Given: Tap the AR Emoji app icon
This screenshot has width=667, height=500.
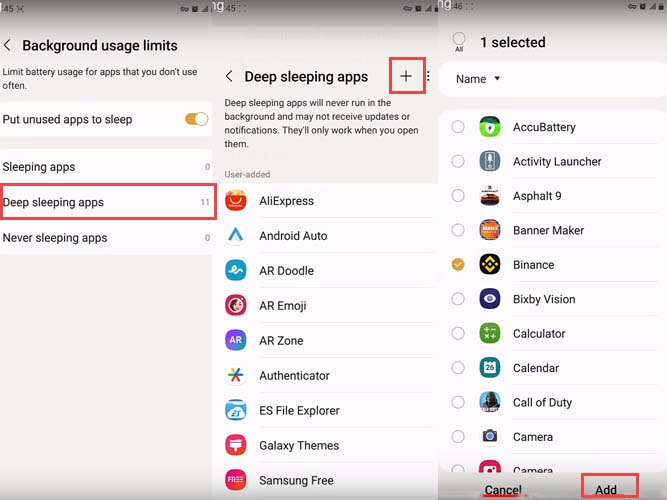Looking at the screenshot, I should 236,305.
